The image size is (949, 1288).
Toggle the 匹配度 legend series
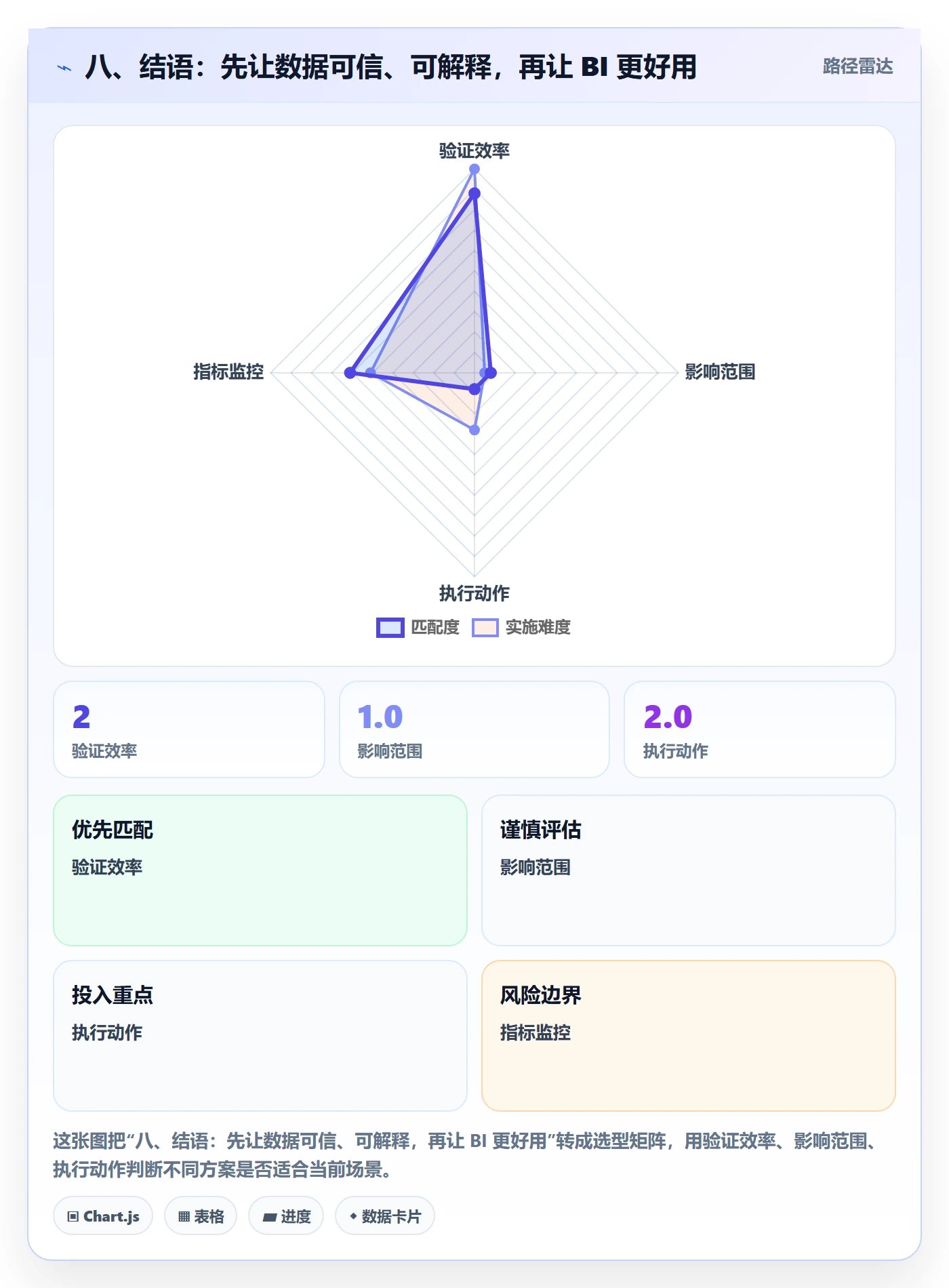coord(418,628)
